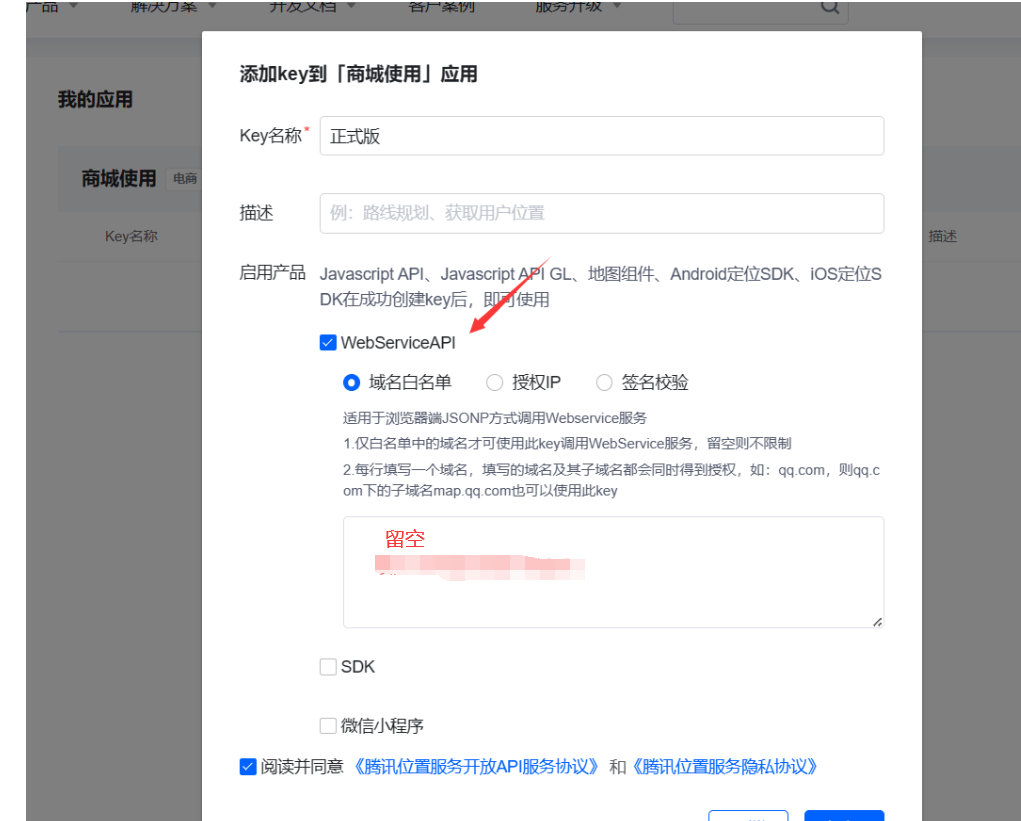Image resolution: width=1021 pixels, height=821 pixels.
Task: Open the 客户案例 menu item
Action: [x=442, y=6]
